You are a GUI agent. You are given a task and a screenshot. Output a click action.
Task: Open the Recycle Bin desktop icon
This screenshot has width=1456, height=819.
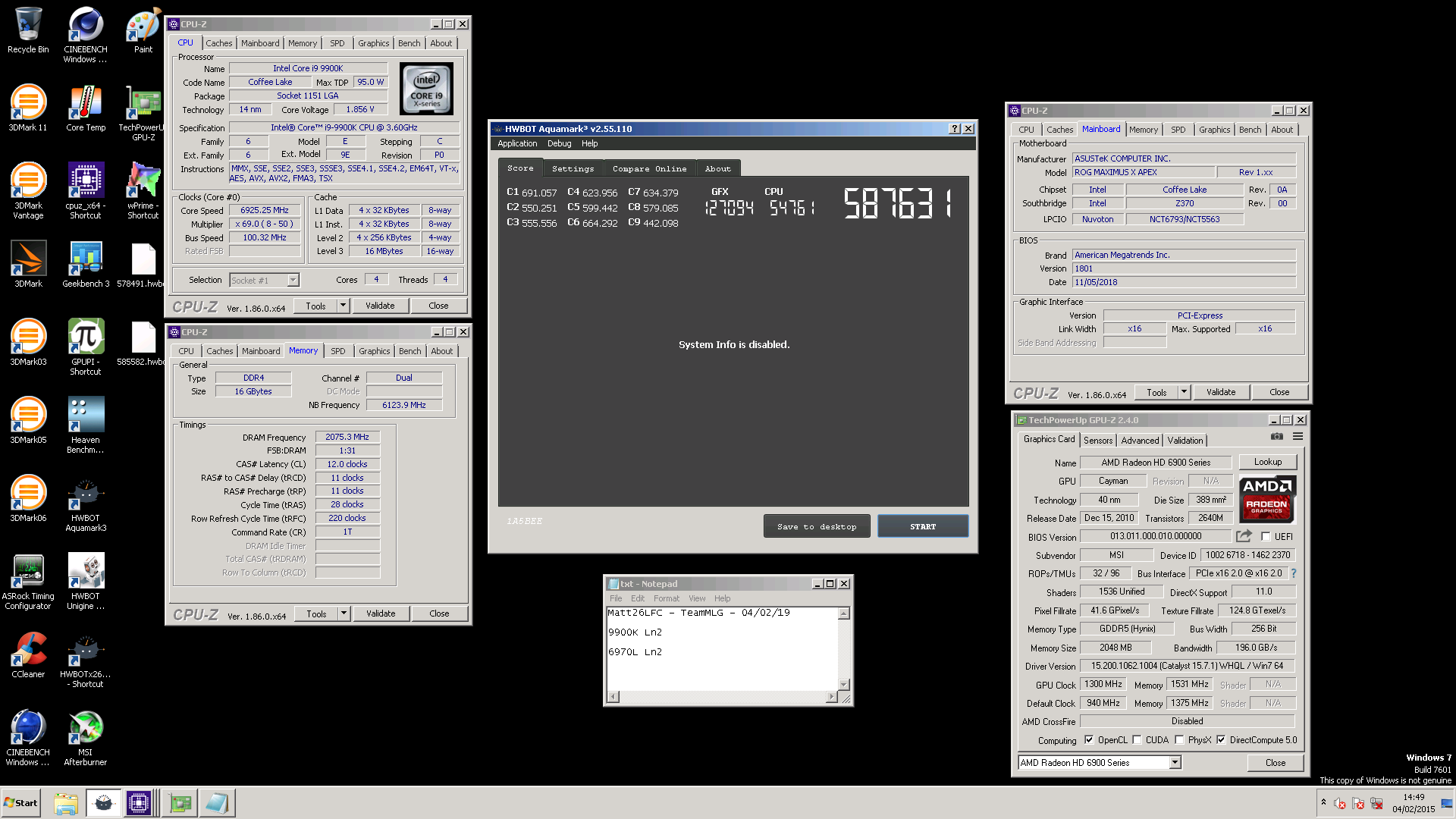coord(28,30)
